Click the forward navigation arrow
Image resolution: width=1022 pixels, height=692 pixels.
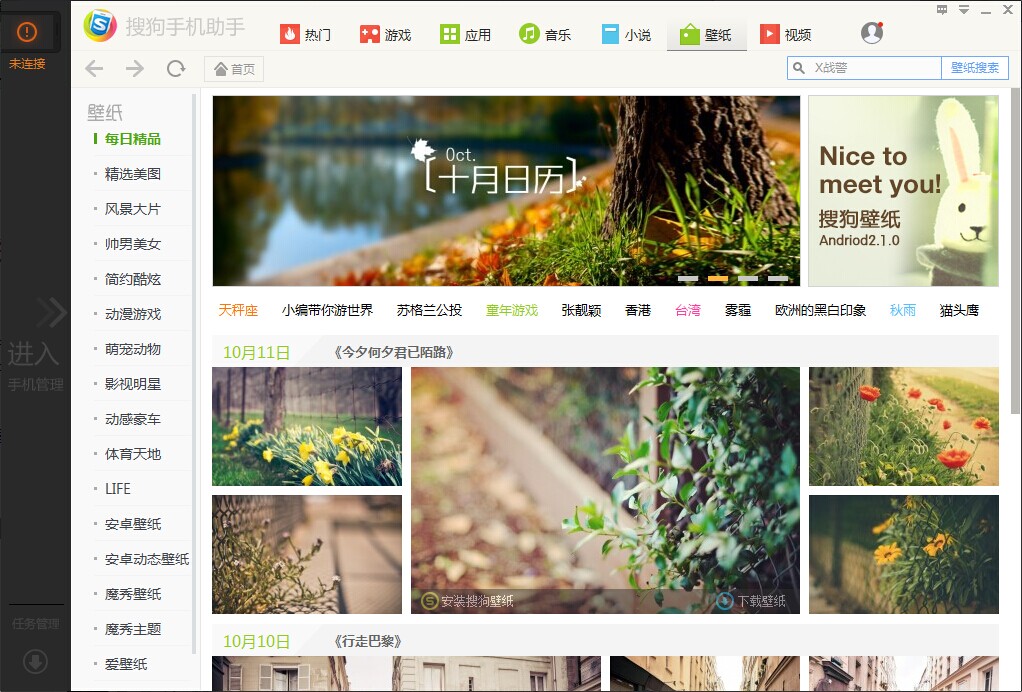coord(133,69)
